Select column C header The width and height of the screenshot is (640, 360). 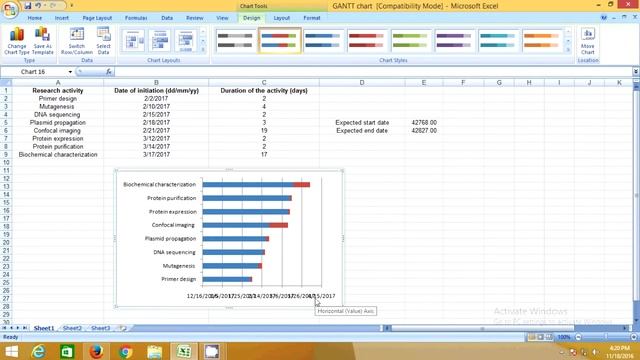click(264, 82)
